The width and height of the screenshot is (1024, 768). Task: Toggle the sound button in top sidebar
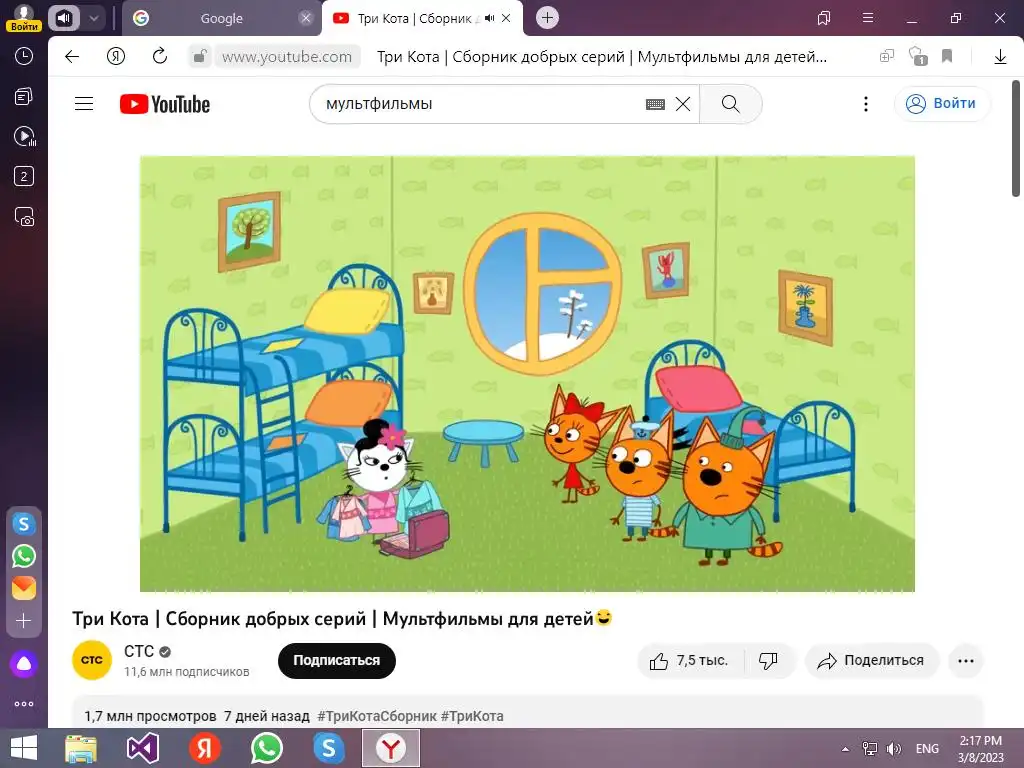click(63, 18)
